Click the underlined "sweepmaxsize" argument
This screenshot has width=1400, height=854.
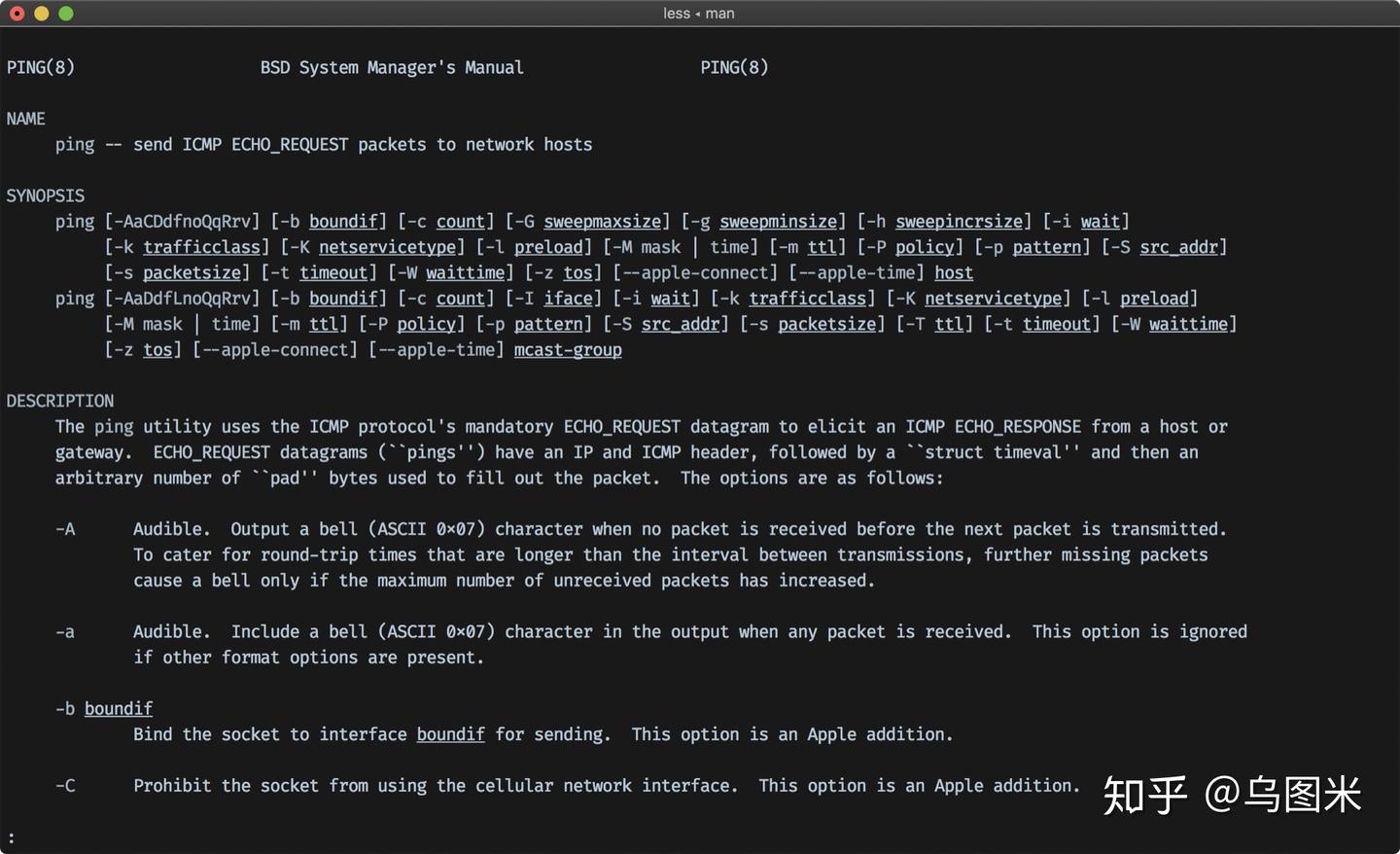(602, 222)
